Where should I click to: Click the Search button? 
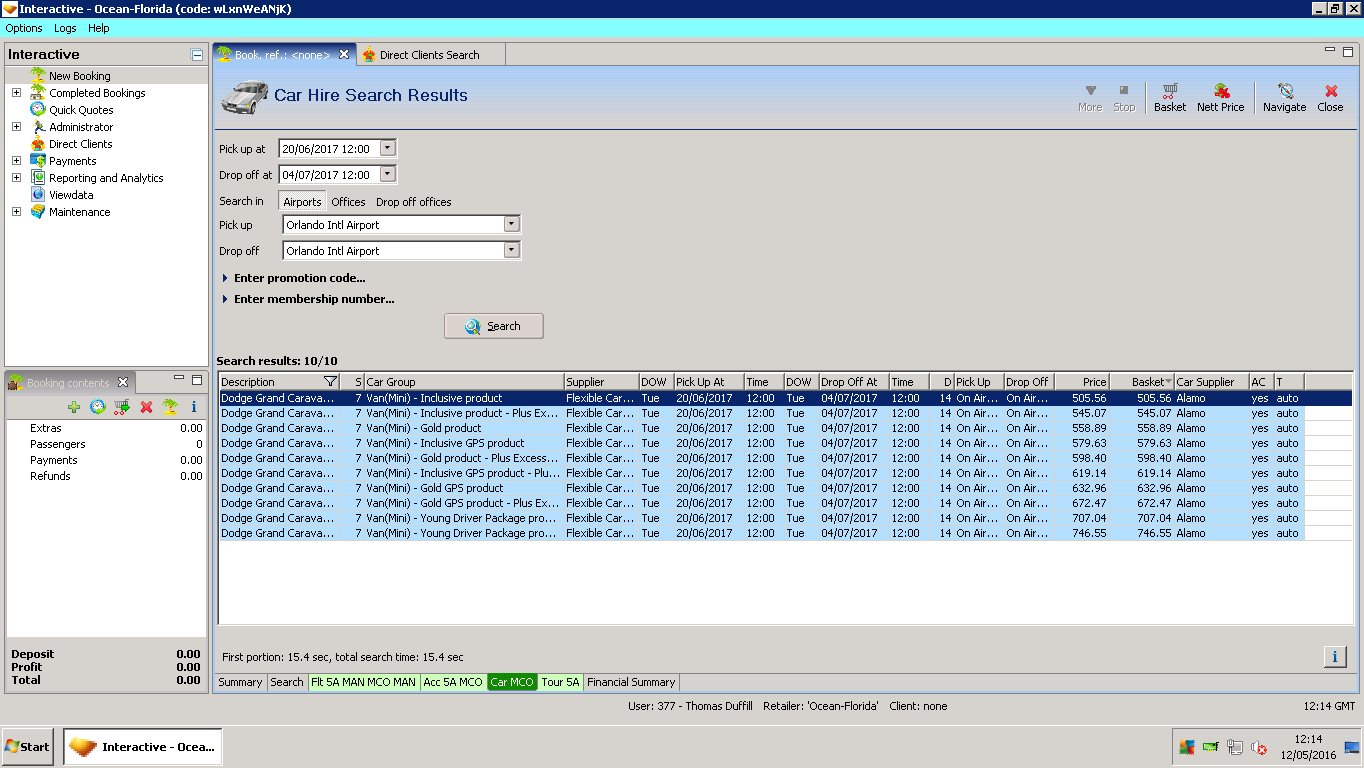click(494, 326)
